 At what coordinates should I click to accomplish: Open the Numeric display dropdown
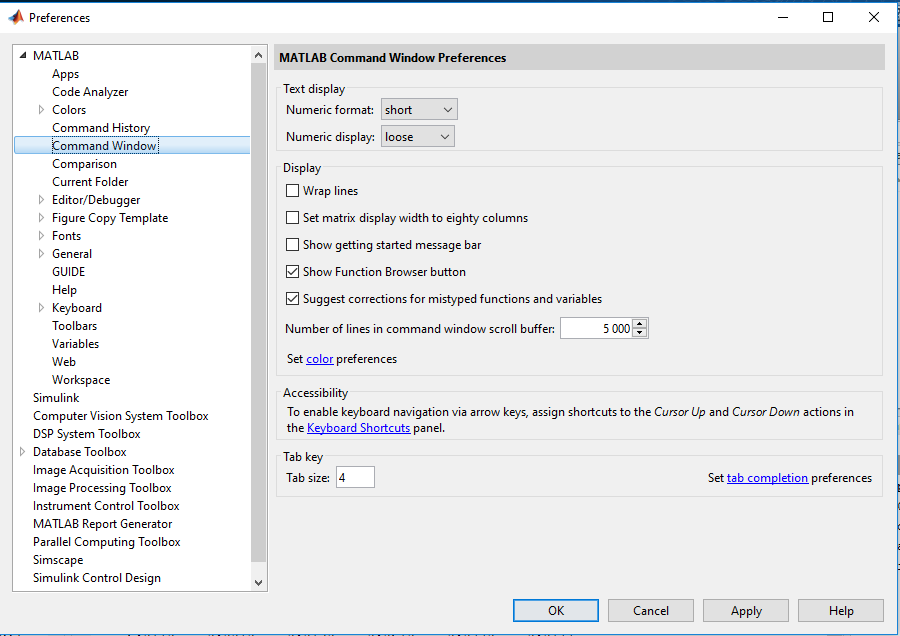[417, 137]
